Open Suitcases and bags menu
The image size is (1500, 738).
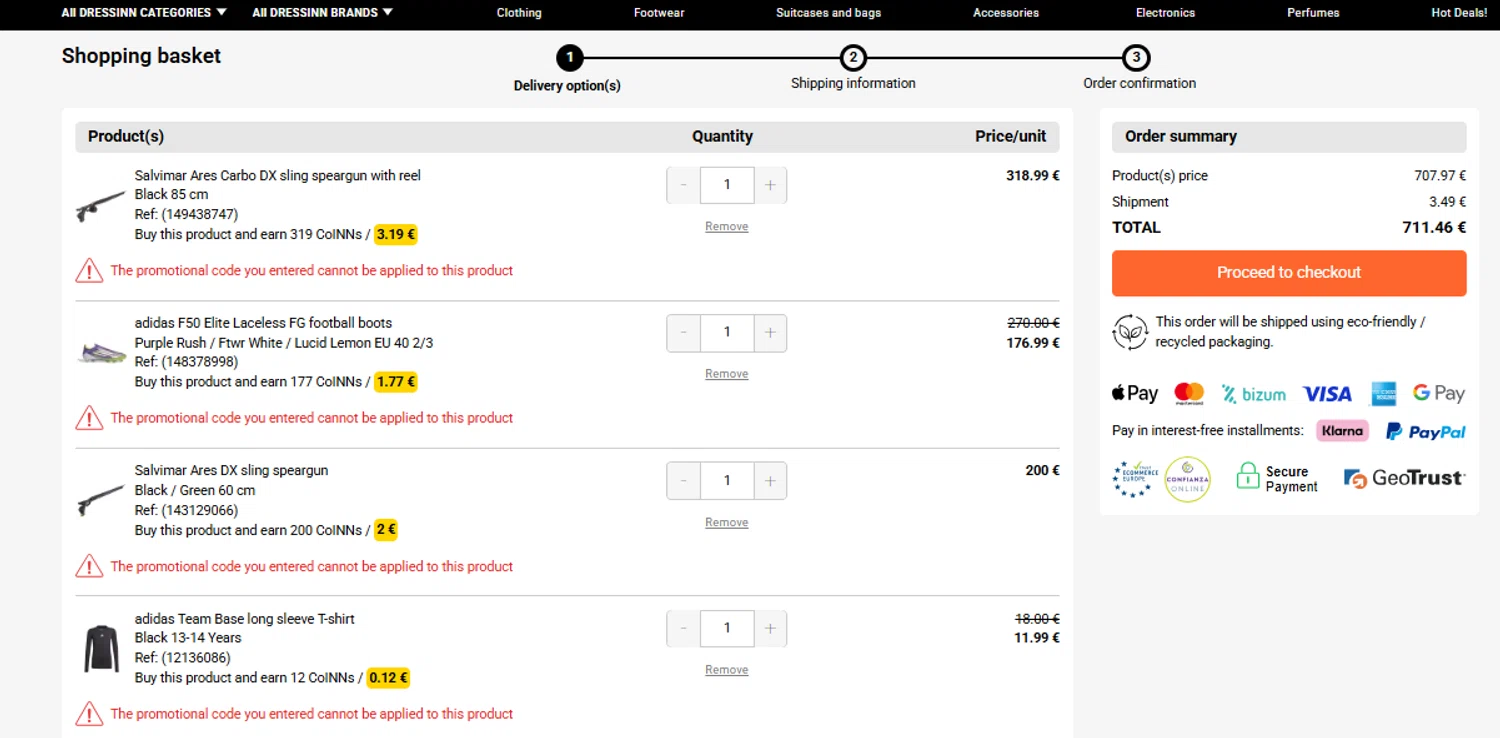(828, 13)
